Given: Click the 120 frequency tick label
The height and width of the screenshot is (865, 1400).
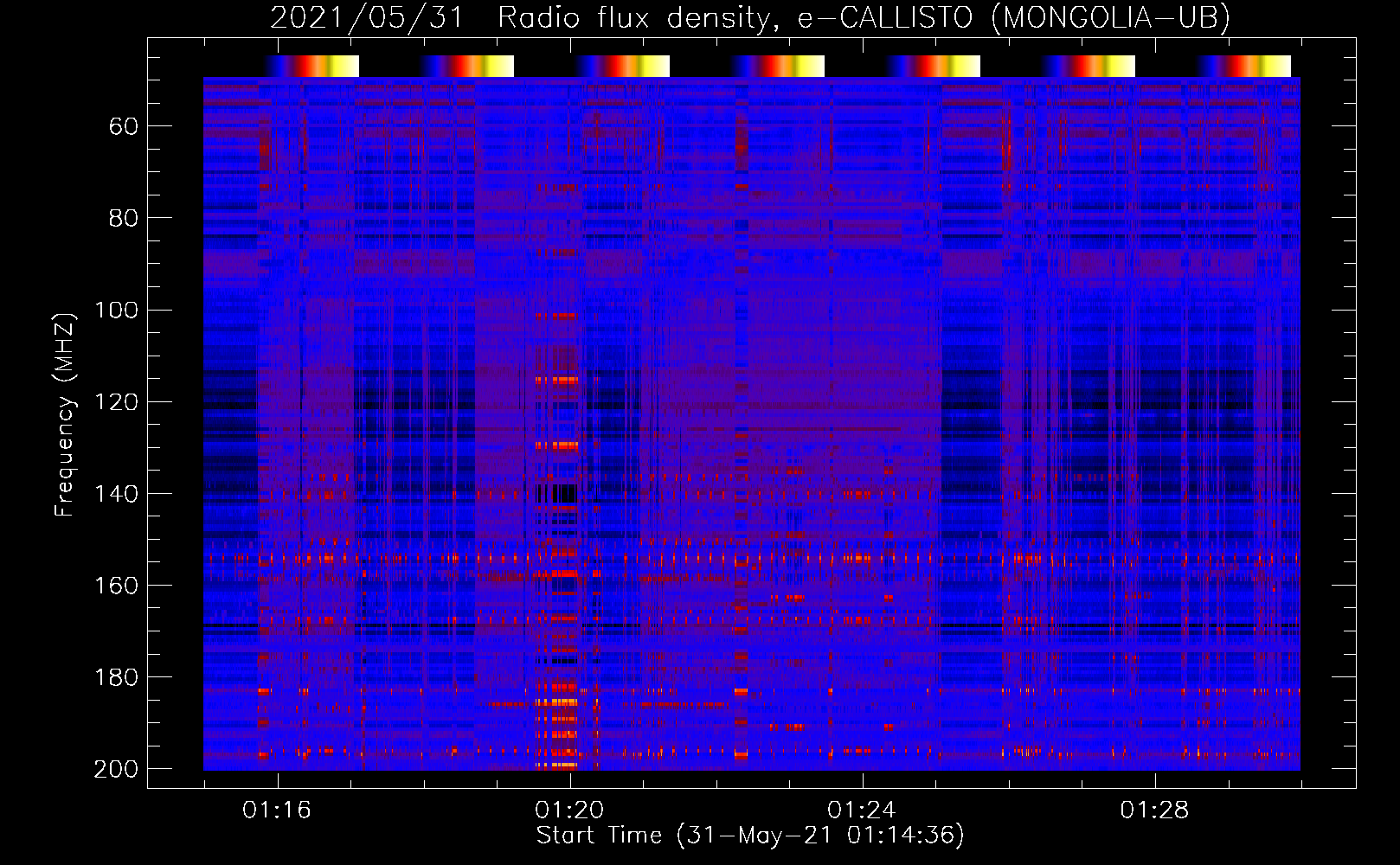Looking at the screenshot, I should [117, 401].
